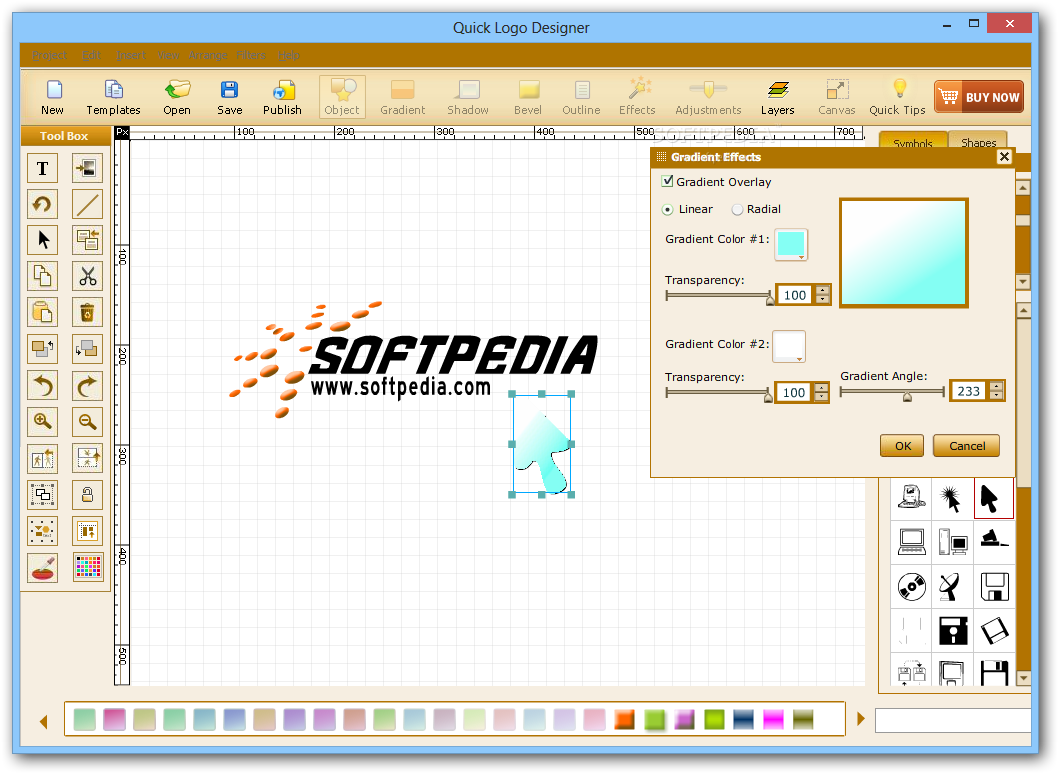Open the Project menu

(x=49, y=55)
